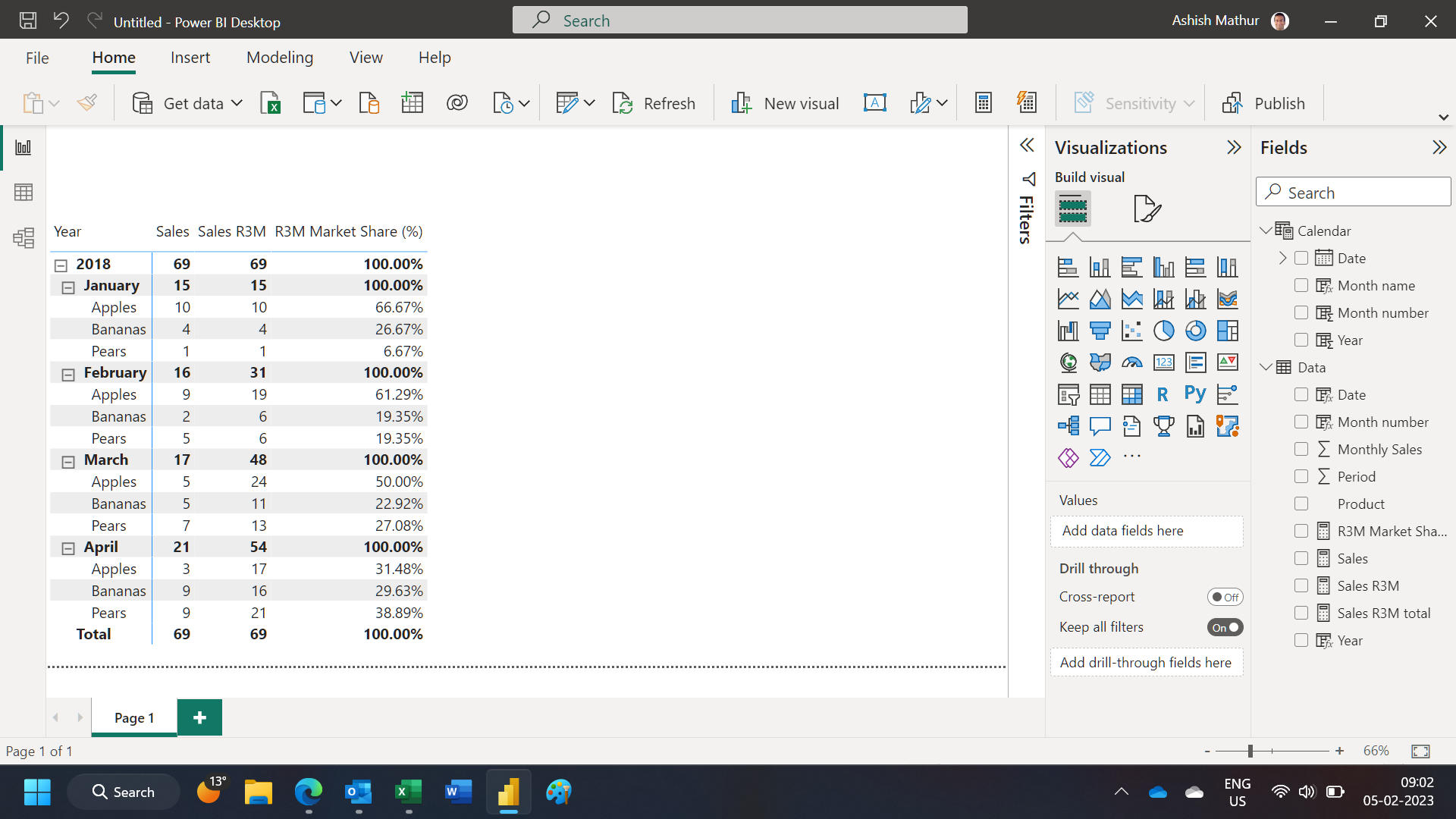Switch to Data view icon in left sidebar

[x=24, y=193]
